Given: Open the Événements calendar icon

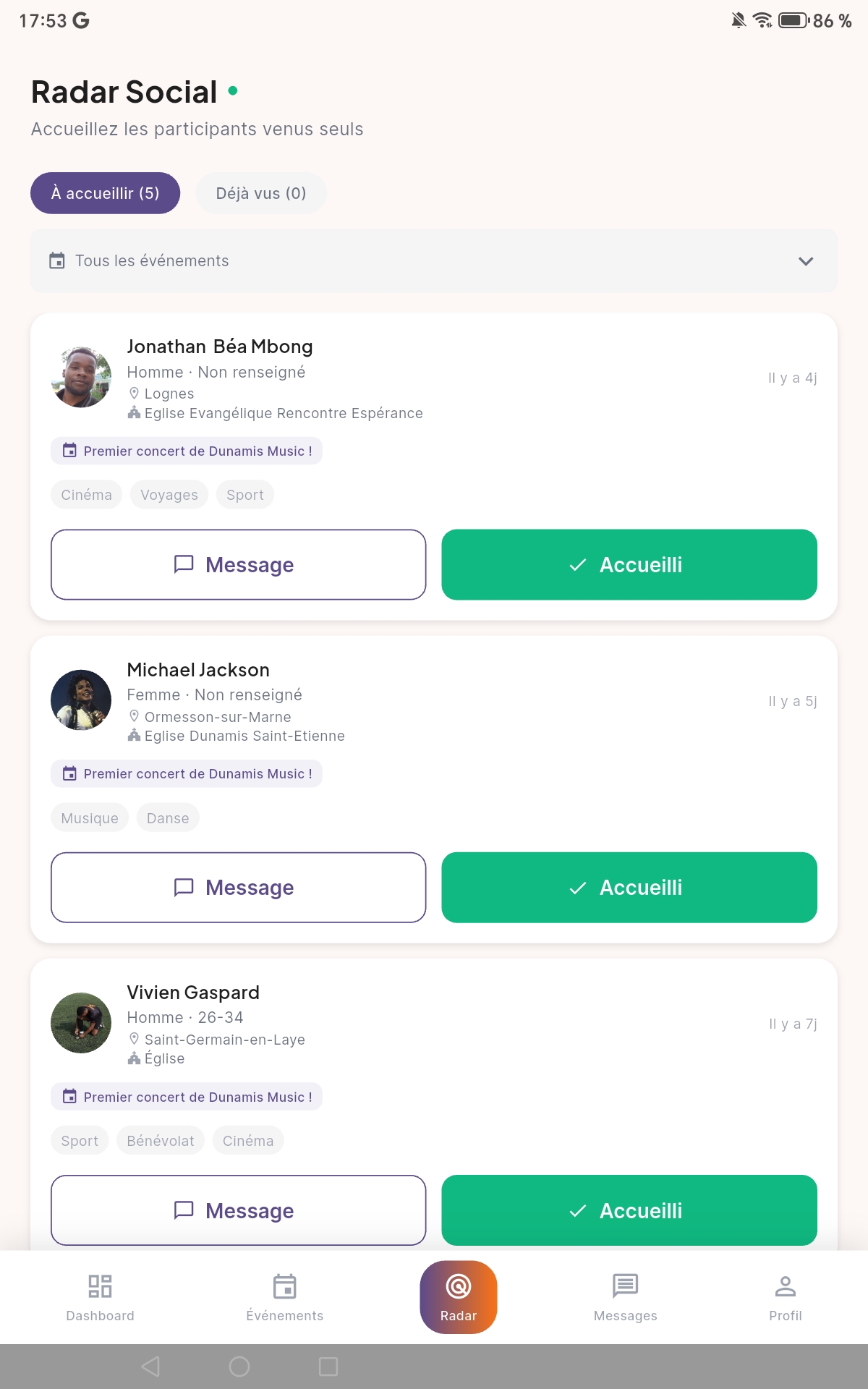Looking at the screenshot, I should pos(285,1287).
